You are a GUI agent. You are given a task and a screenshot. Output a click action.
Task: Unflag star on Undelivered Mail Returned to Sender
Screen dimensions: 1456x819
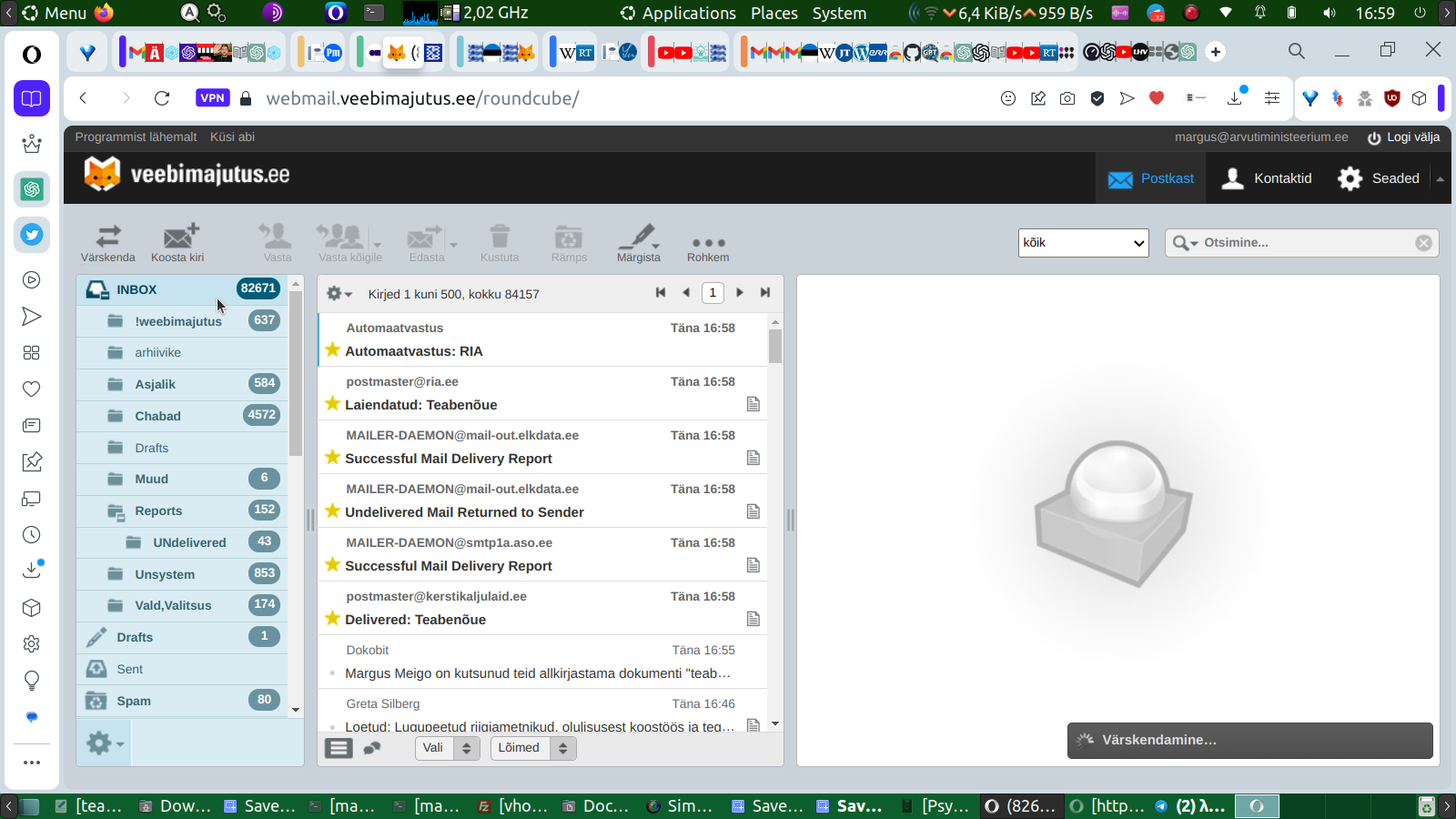pos(333,511)
